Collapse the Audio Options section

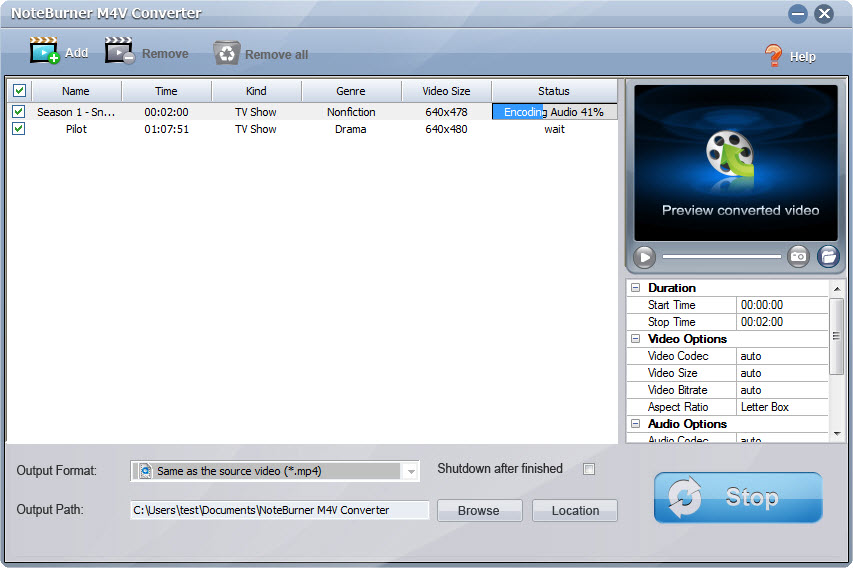[635, 423]
